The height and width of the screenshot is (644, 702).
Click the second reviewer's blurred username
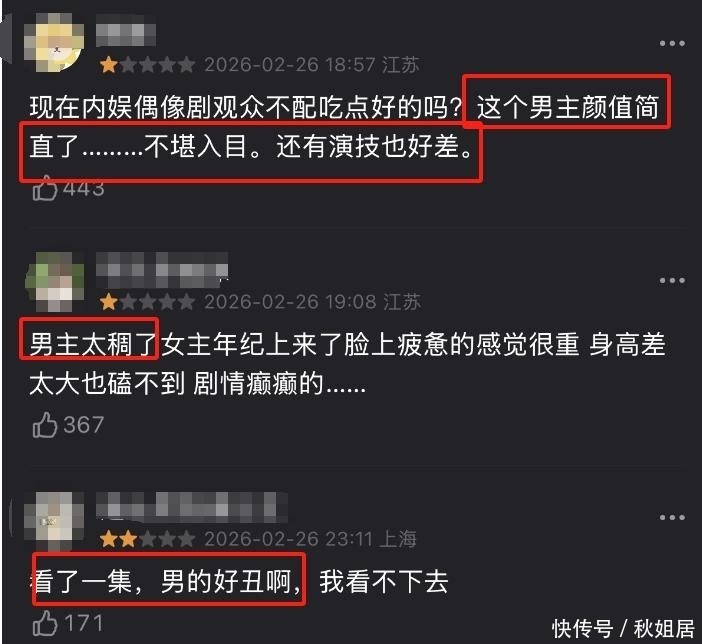pos(162,269)
